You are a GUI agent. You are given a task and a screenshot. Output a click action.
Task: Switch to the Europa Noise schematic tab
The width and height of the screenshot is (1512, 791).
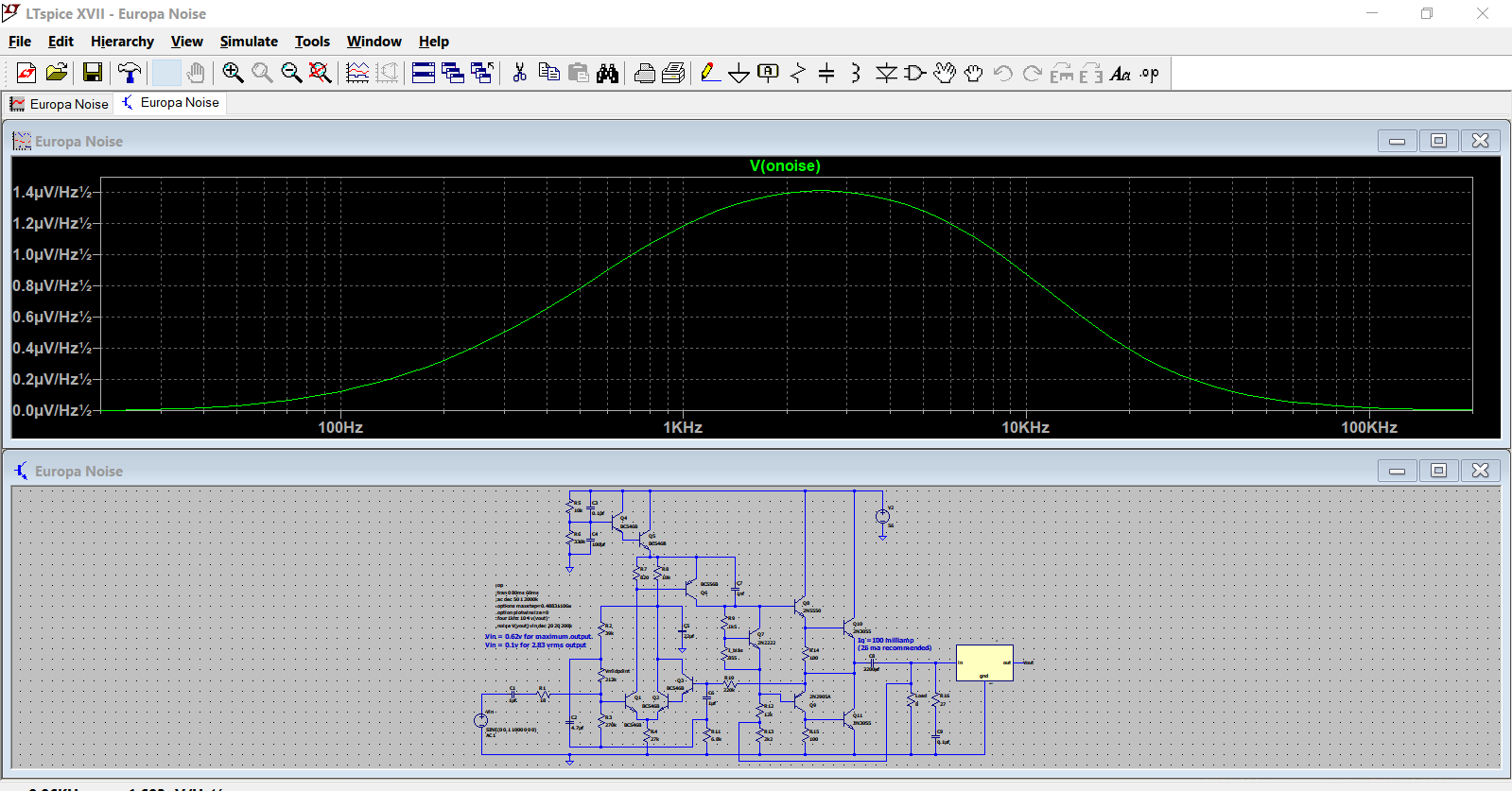170,103
